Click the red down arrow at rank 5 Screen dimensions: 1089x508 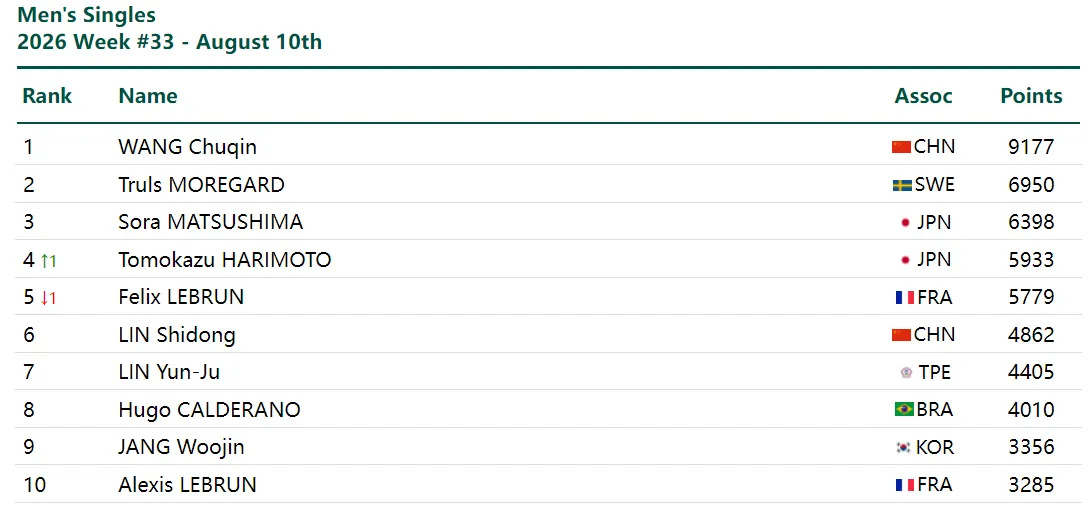click(44, 298)
